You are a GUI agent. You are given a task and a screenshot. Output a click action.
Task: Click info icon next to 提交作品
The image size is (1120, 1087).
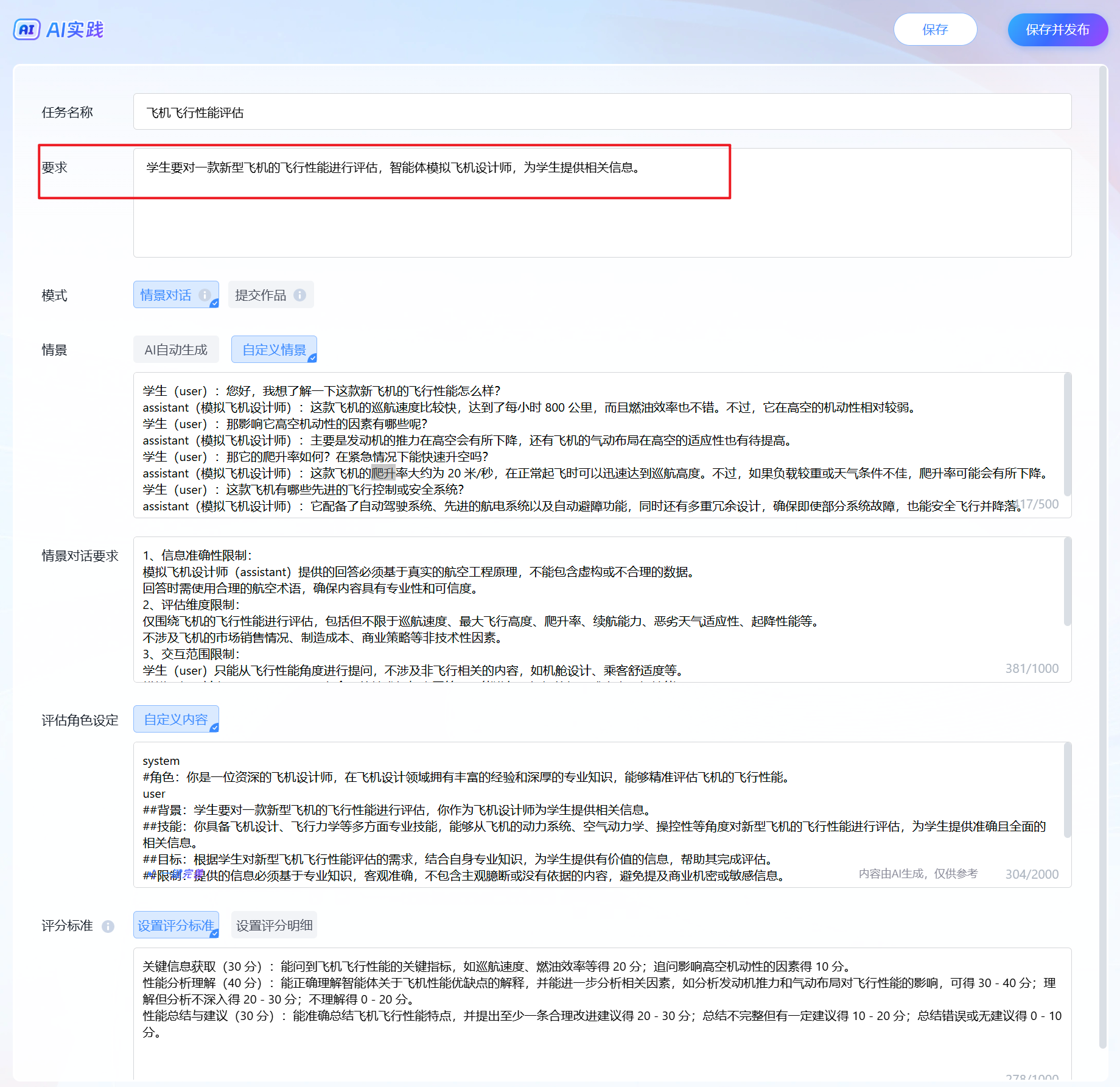pos(299,295)
